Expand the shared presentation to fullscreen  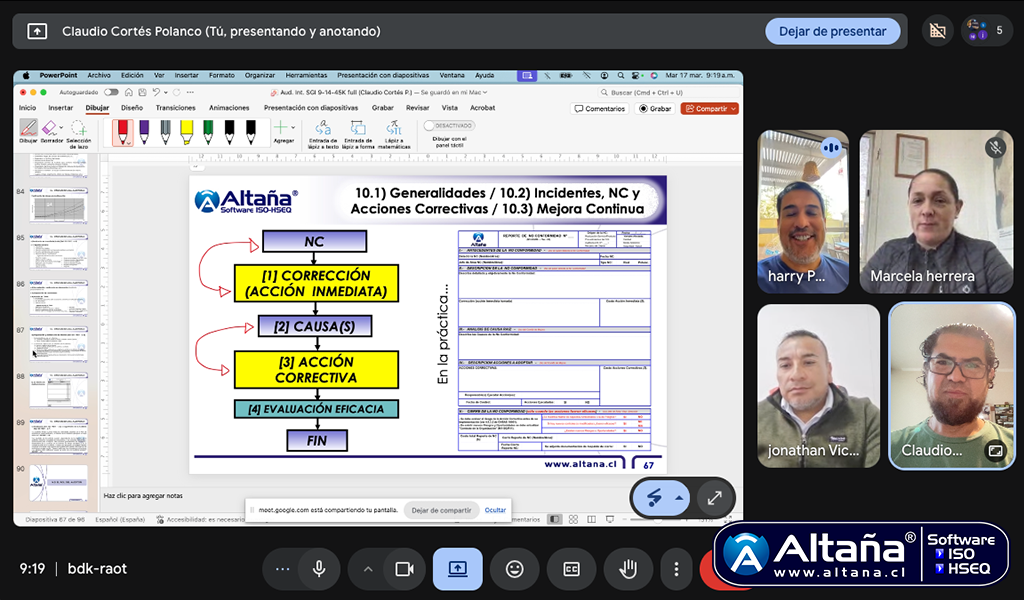click(x=714, y=497)
